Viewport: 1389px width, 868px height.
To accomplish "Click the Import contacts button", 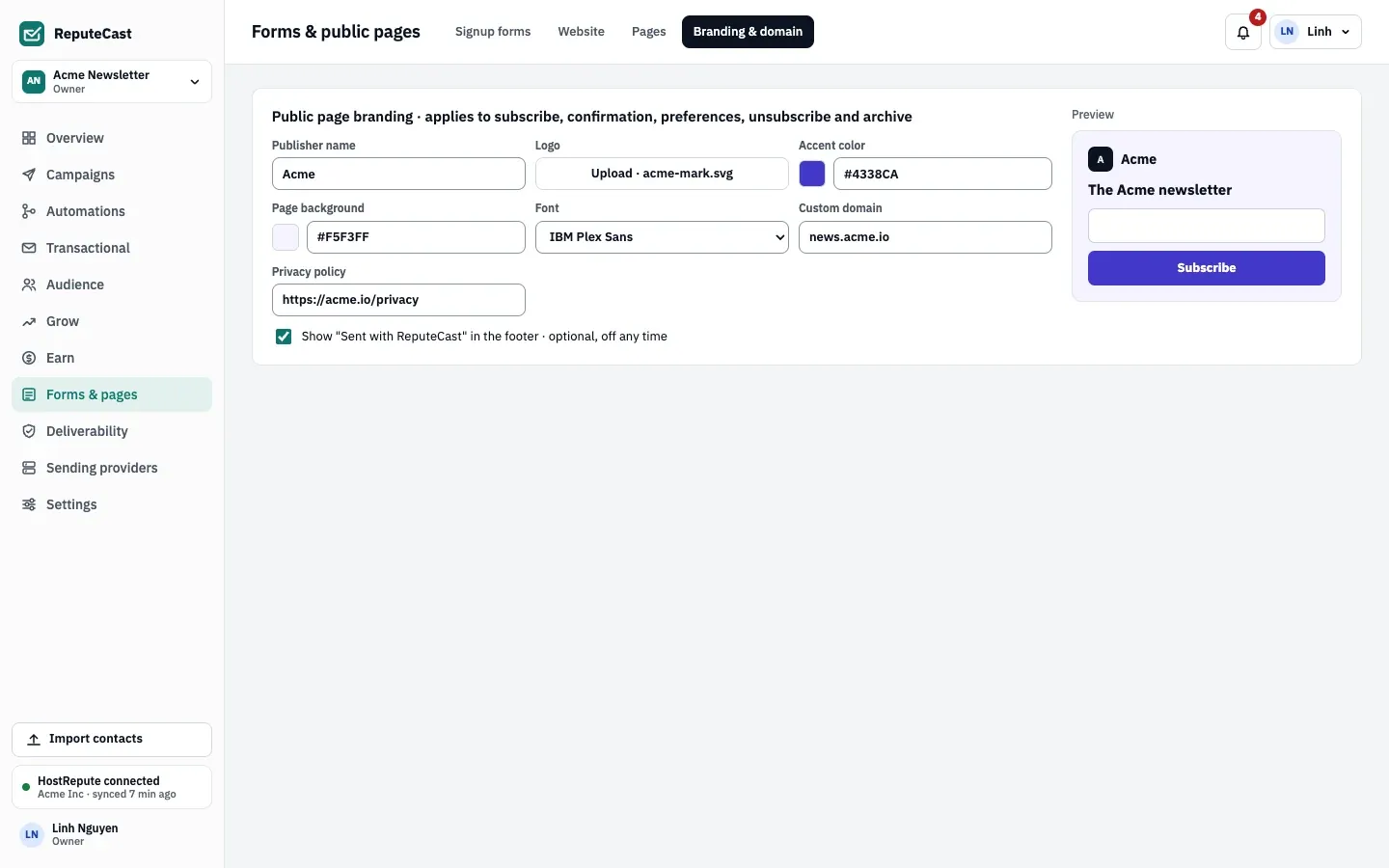I will 112,740.
